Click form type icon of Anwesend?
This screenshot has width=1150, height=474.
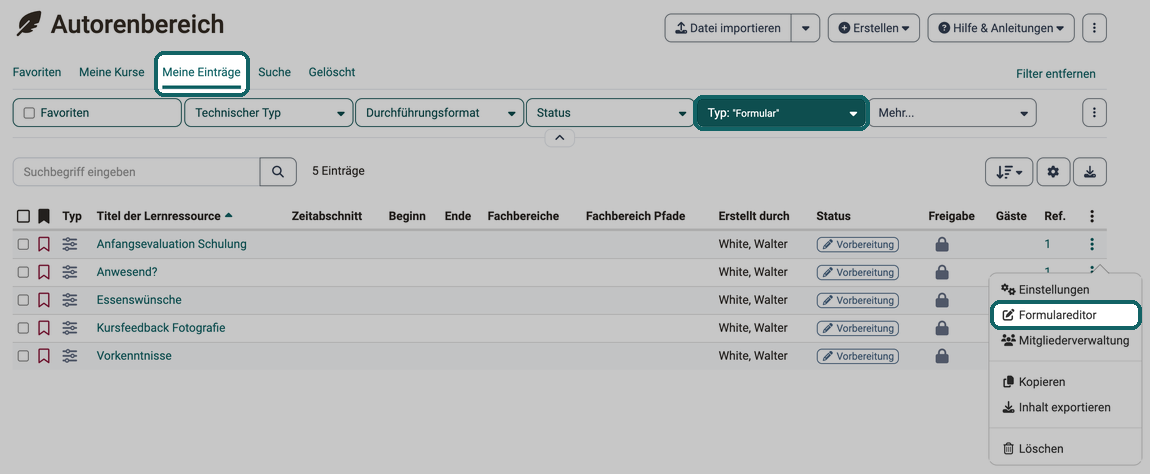pos(70,272)
